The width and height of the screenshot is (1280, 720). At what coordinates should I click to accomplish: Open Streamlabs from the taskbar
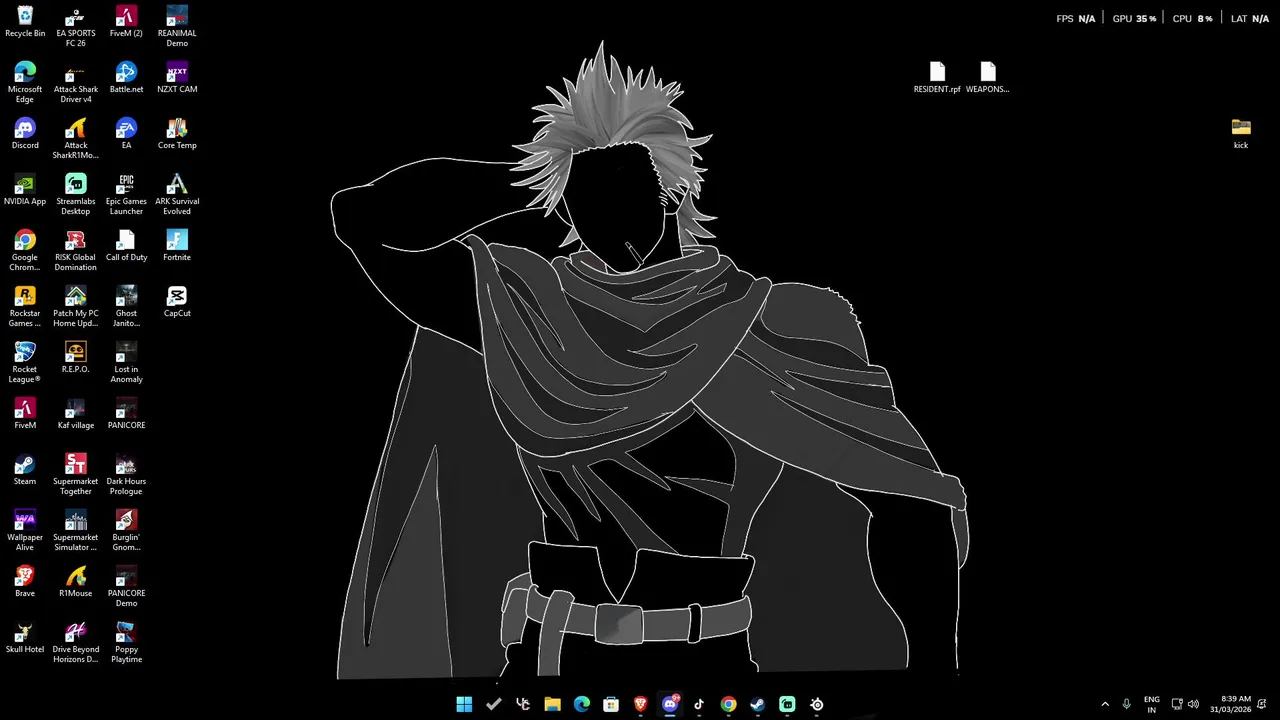pyautogui.click(x=787, y=704)
